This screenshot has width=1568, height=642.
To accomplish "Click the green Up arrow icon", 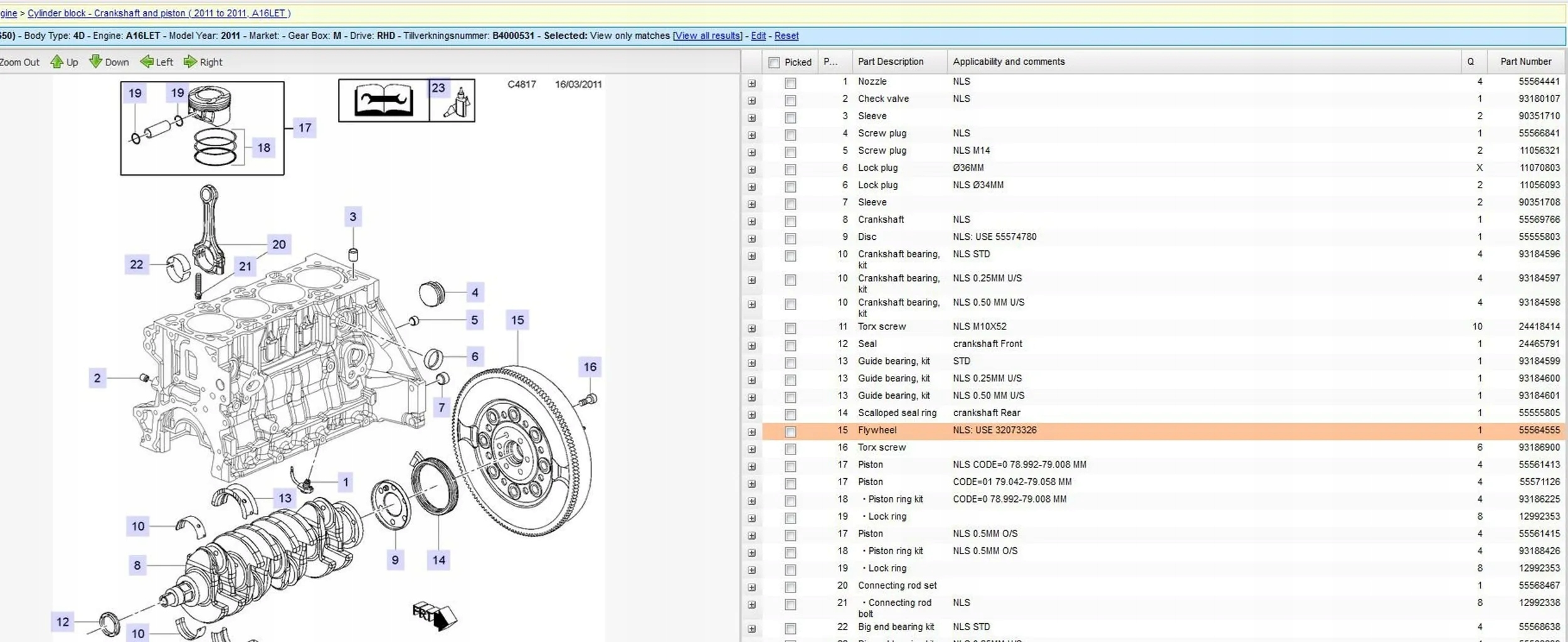I will (x=57, y=62).
